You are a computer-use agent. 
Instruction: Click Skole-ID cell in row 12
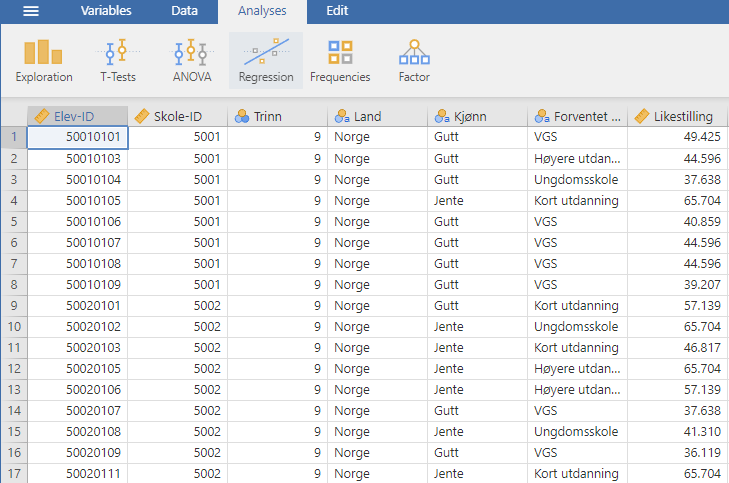tap(178, 369)
